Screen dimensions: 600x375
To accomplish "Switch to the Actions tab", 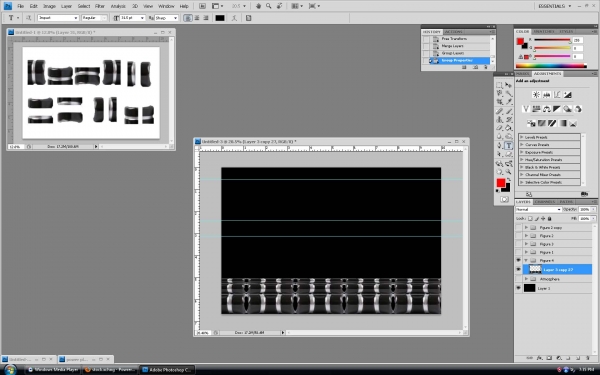I will coord(453,32).
